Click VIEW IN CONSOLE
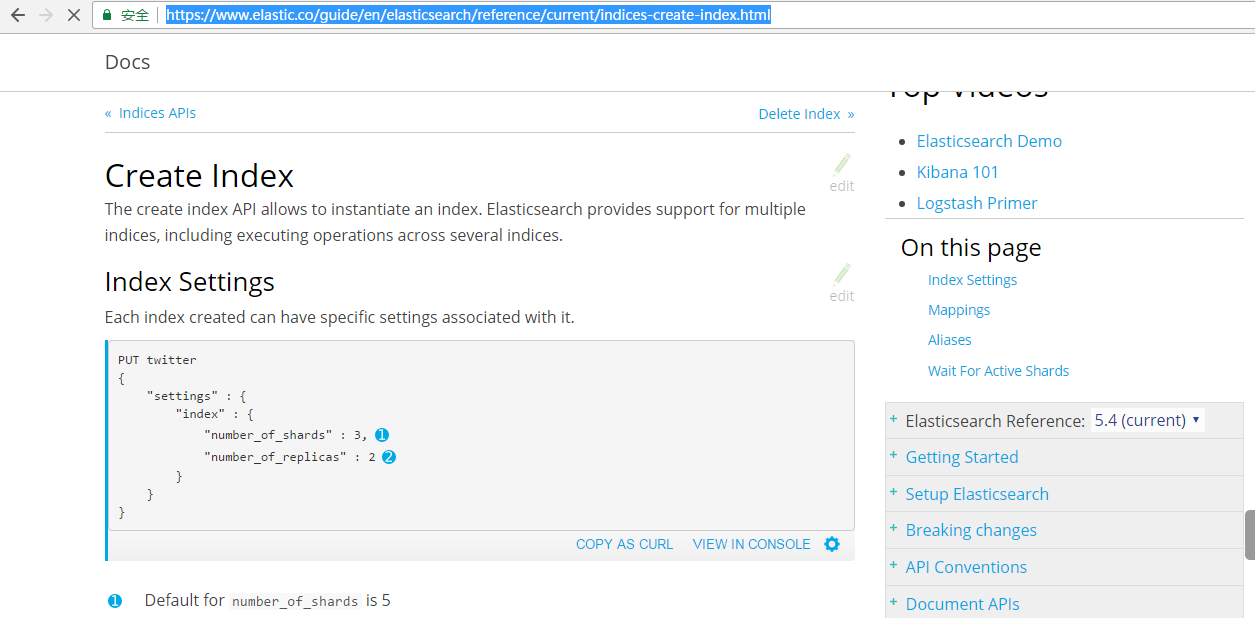The height and width of the screenshot is (618, 1255). pyautogui.click(x=752, y=544)
